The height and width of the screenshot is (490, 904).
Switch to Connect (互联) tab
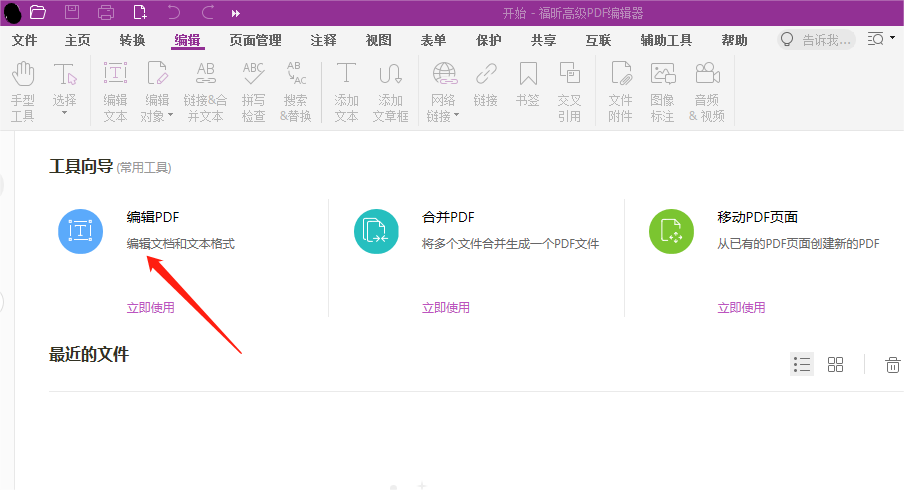tap(598, 40)
